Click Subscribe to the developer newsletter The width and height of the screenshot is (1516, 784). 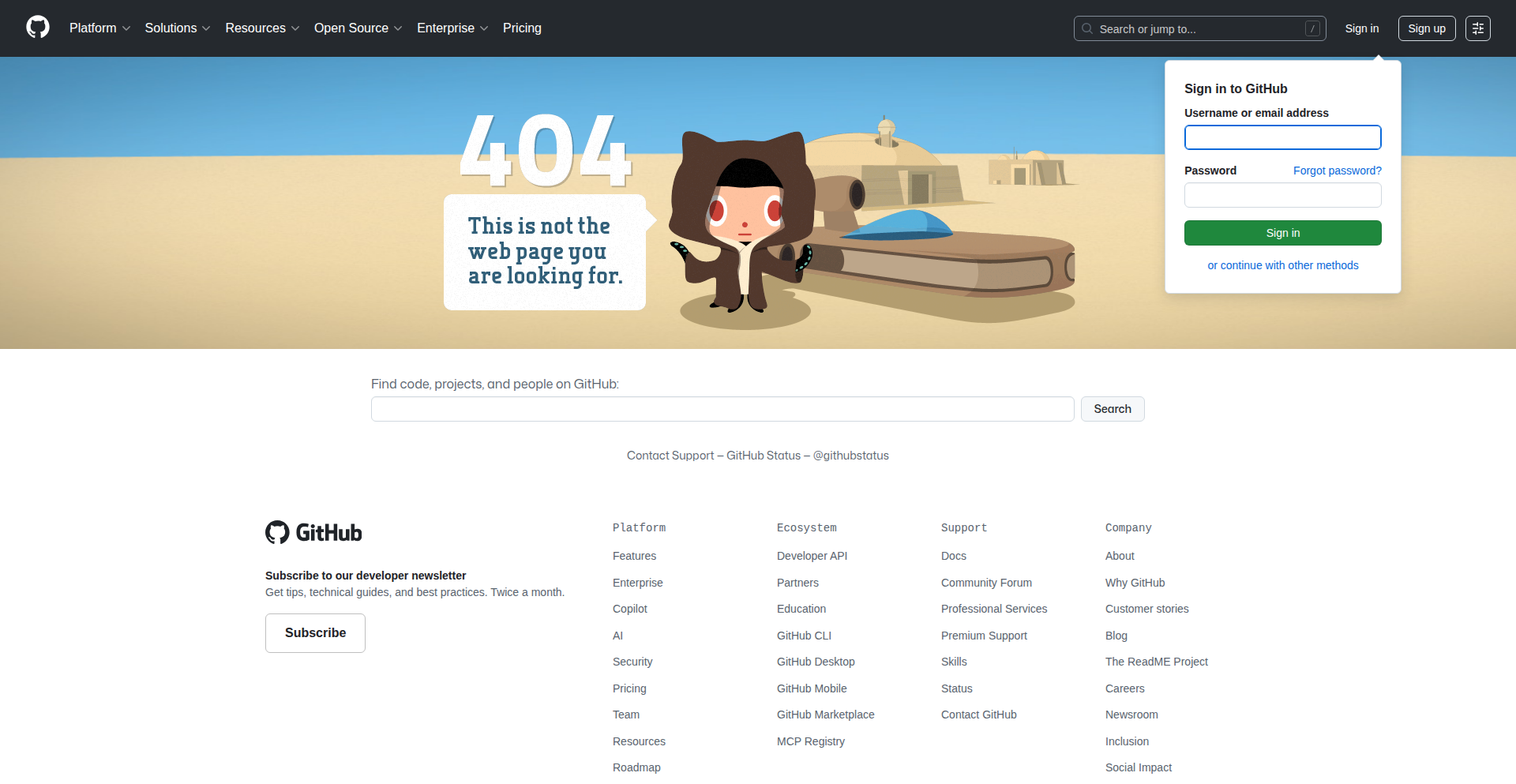click(314, 632)
